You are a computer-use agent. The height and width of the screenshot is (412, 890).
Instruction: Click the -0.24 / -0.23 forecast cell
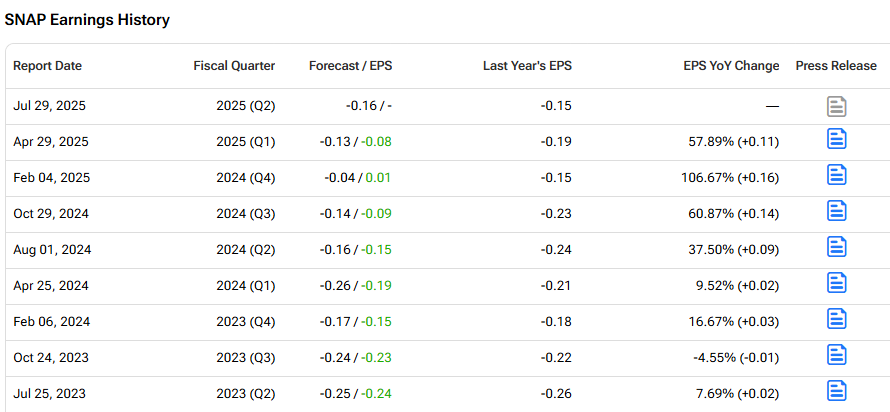(x=356, y=358)
